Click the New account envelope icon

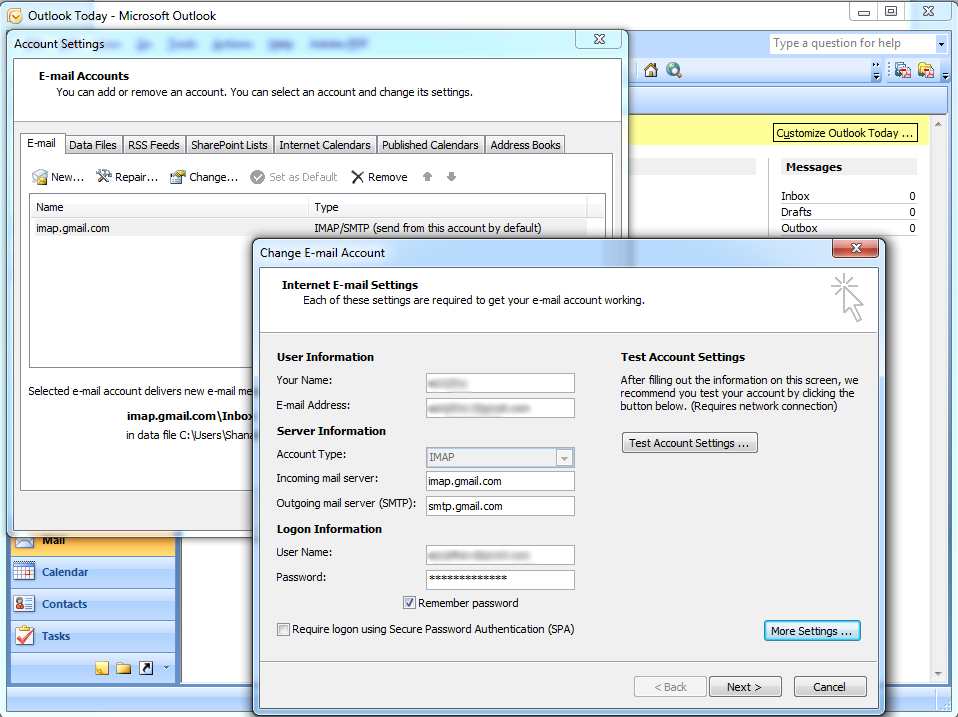click(x=40, y=177)
